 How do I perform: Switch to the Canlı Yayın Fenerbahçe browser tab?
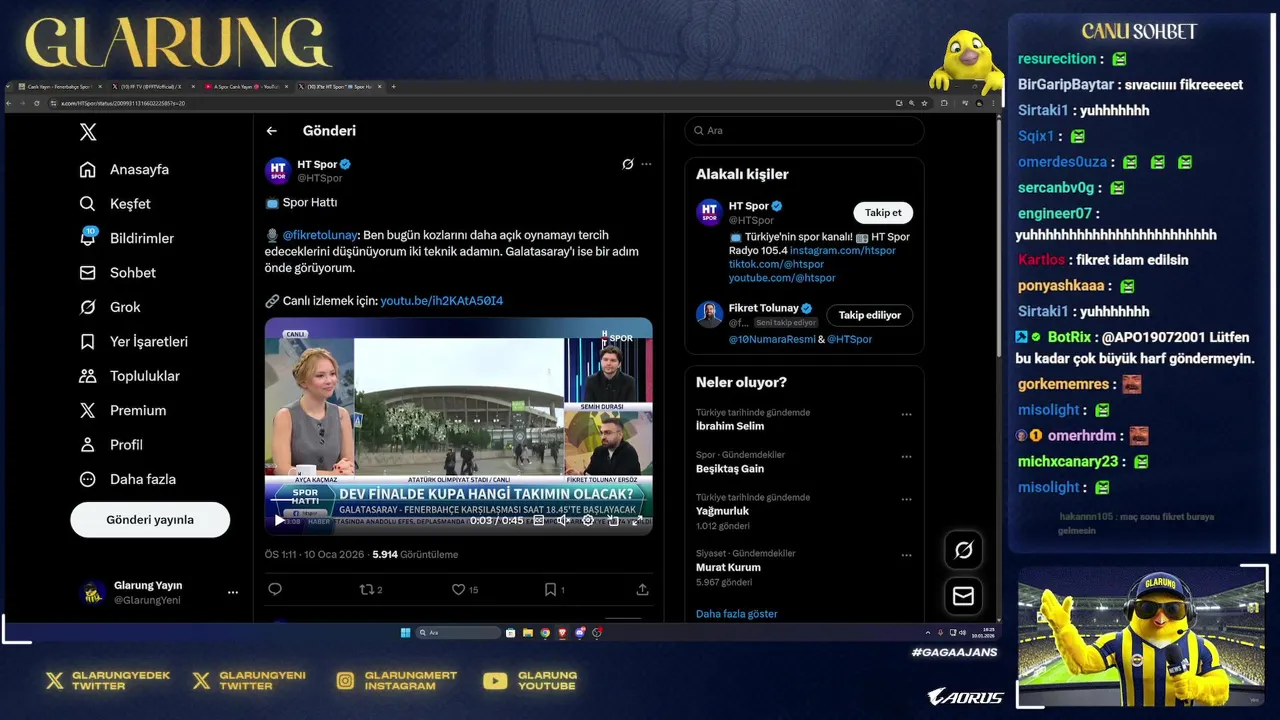coord(58,87)
